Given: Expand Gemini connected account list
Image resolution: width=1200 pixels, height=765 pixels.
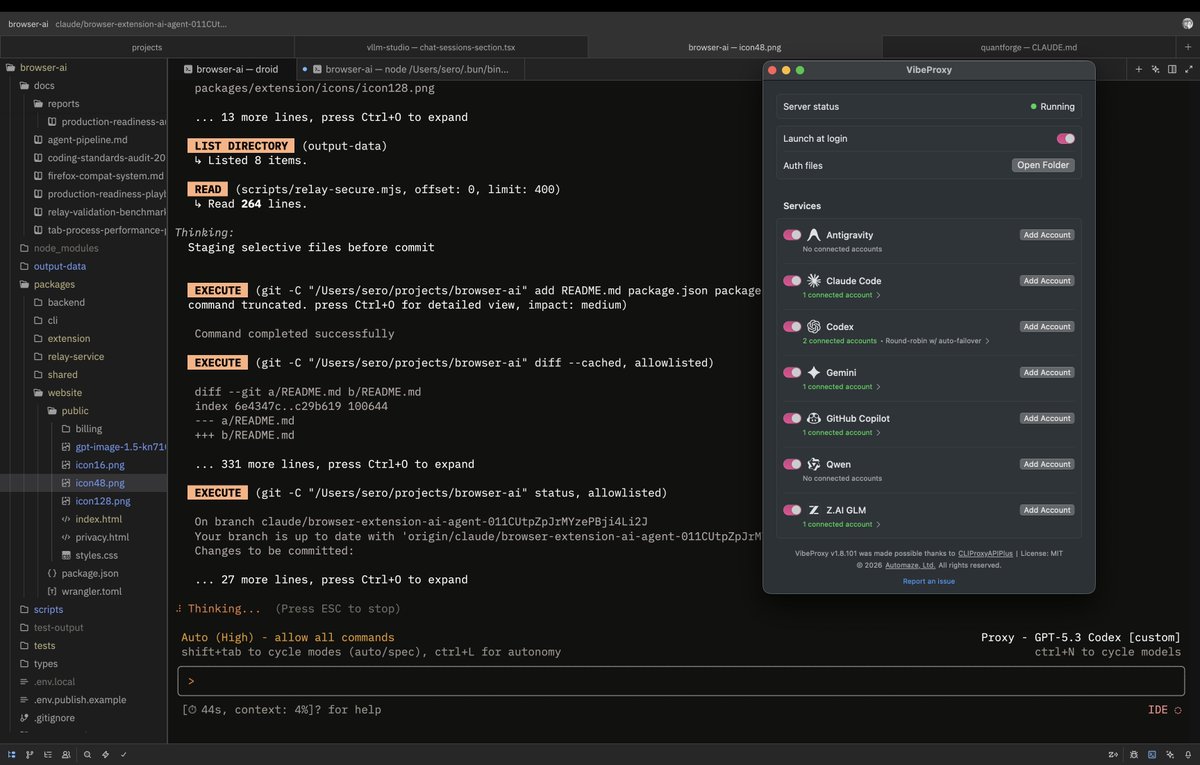Looking at the screenshot, I should point(842,387).
